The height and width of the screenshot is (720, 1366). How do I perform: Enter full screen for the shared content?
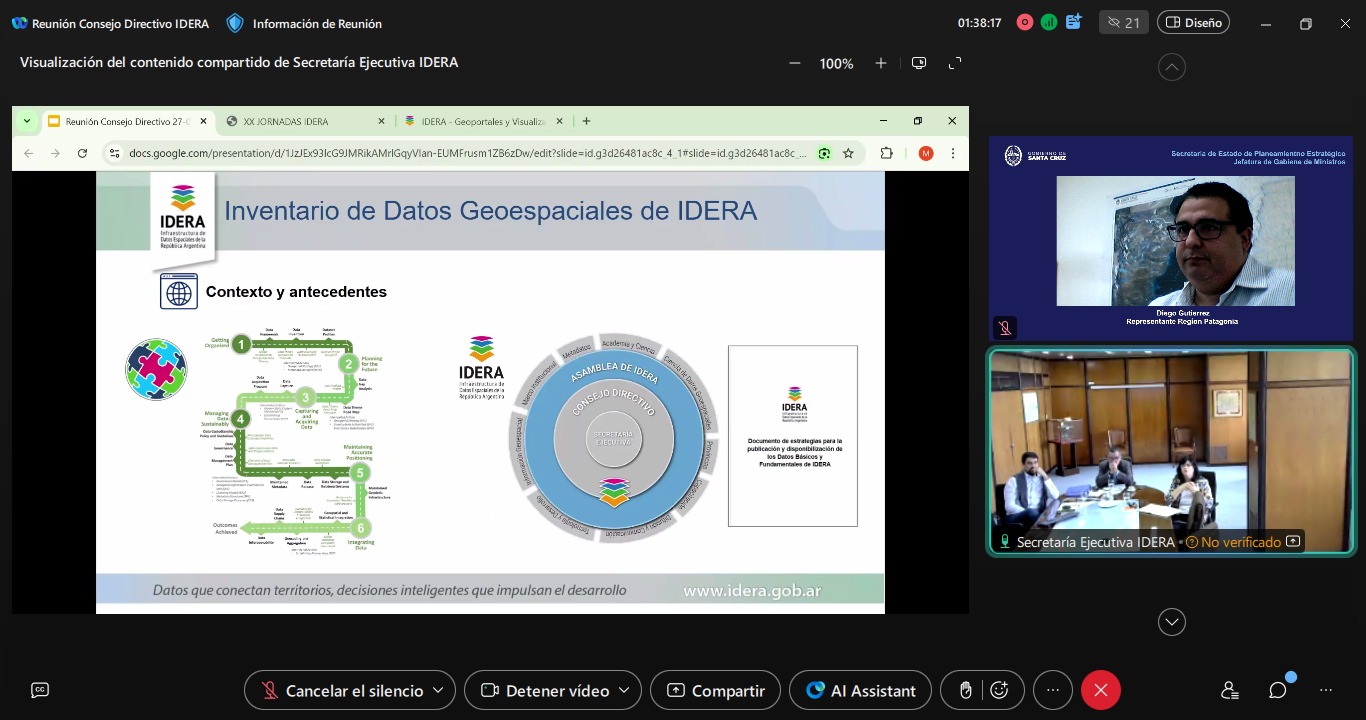point(955,63)
